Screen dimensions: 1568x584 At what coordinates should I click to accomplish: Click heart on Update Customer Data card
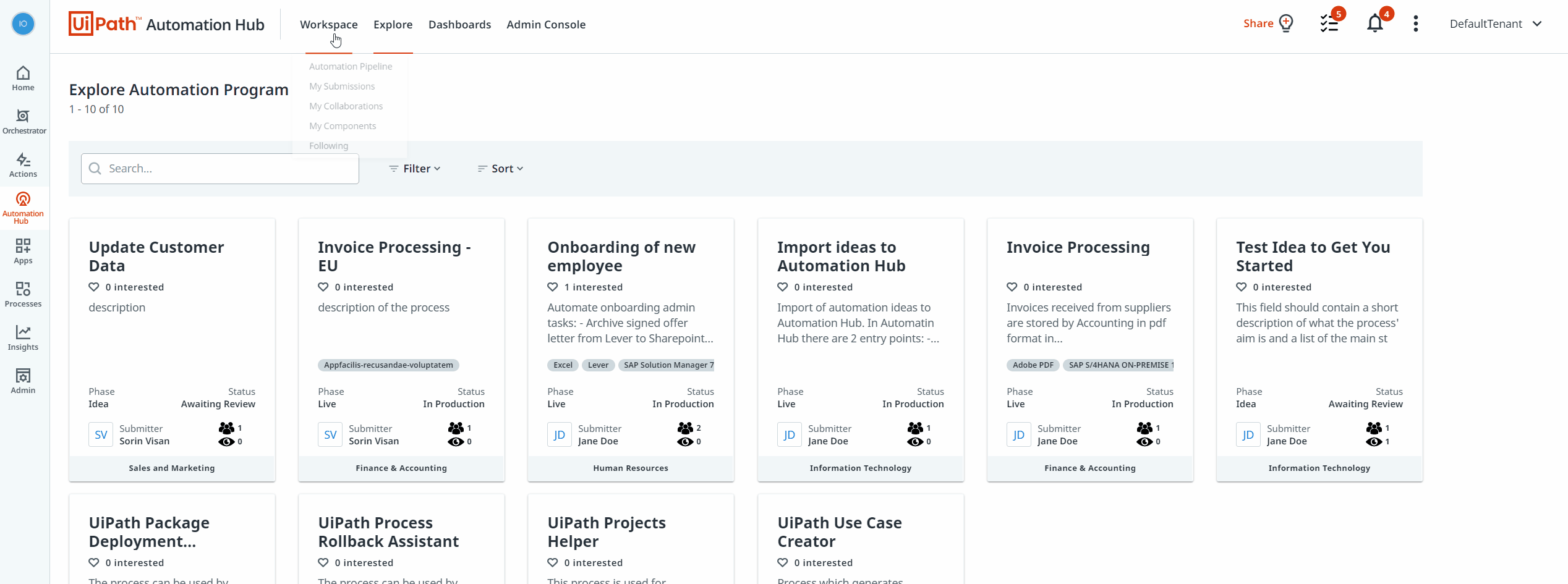[x=94, y=287]
